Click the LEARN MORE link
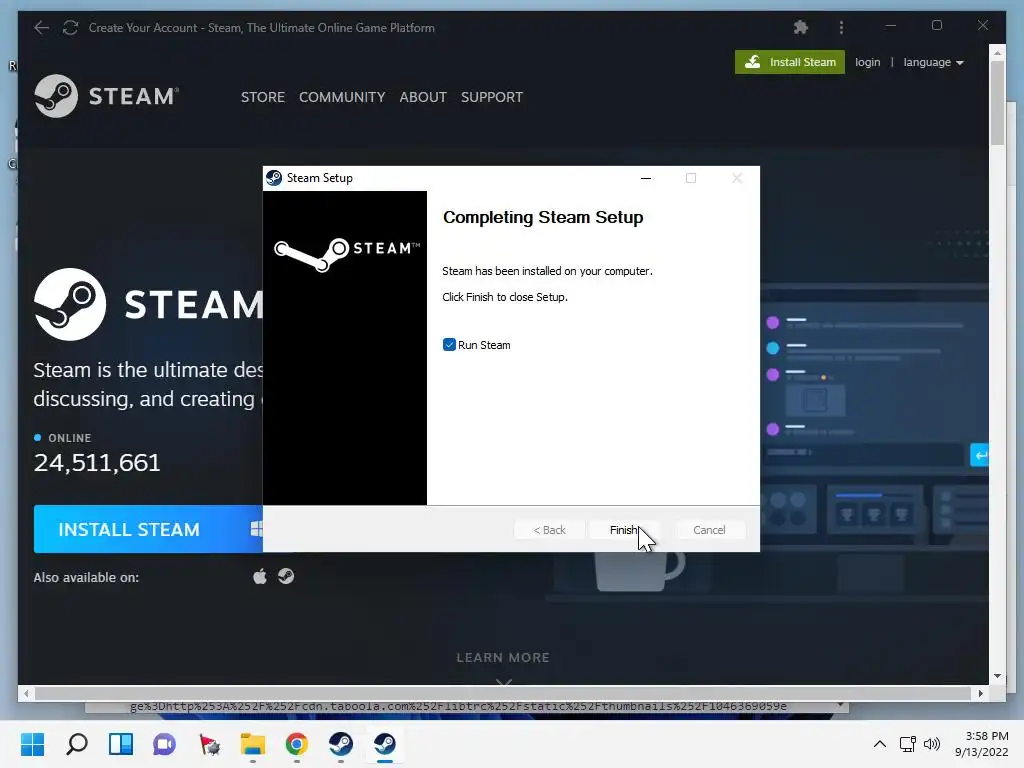1024x768 pixels. [503, 658]
